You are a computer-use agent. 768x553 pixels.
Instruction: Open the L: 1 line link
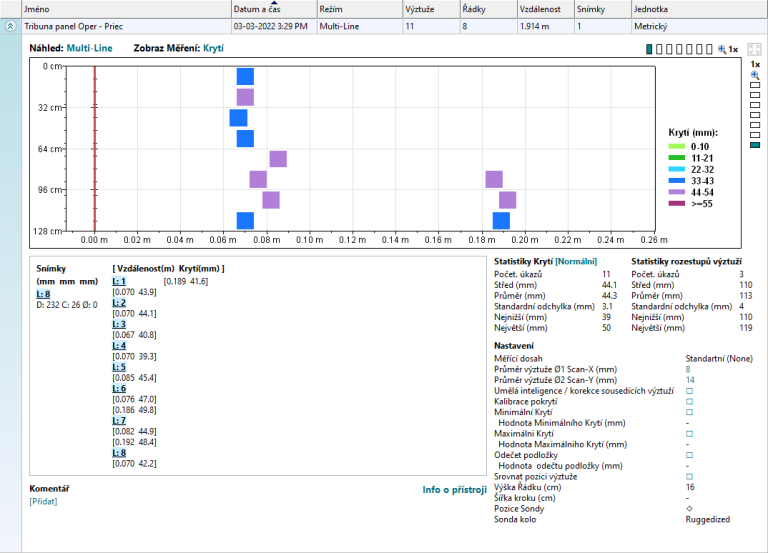point(119,281)
